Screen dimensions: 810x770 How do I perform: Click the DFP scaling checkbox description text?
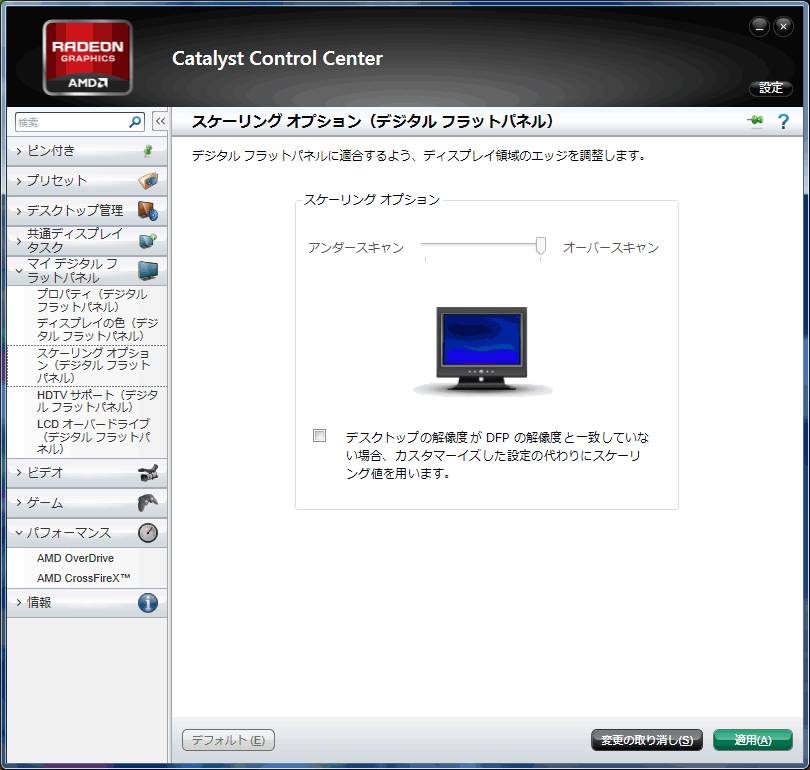coord(497,455)
